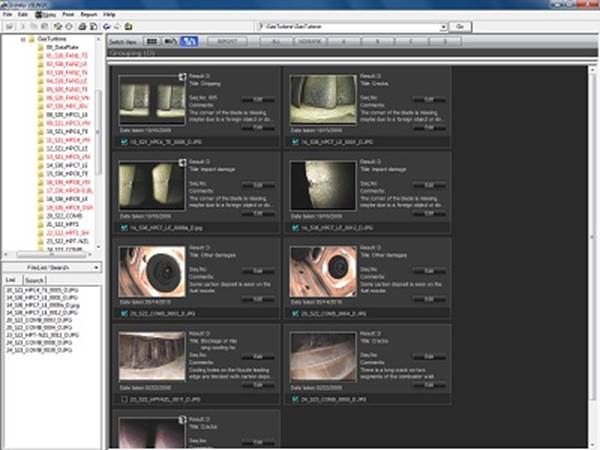The height and width of the screenshot is (450, 600).
Task: Uncheck the Chipping result image checkbox
Action: click(x=123, y=143)
